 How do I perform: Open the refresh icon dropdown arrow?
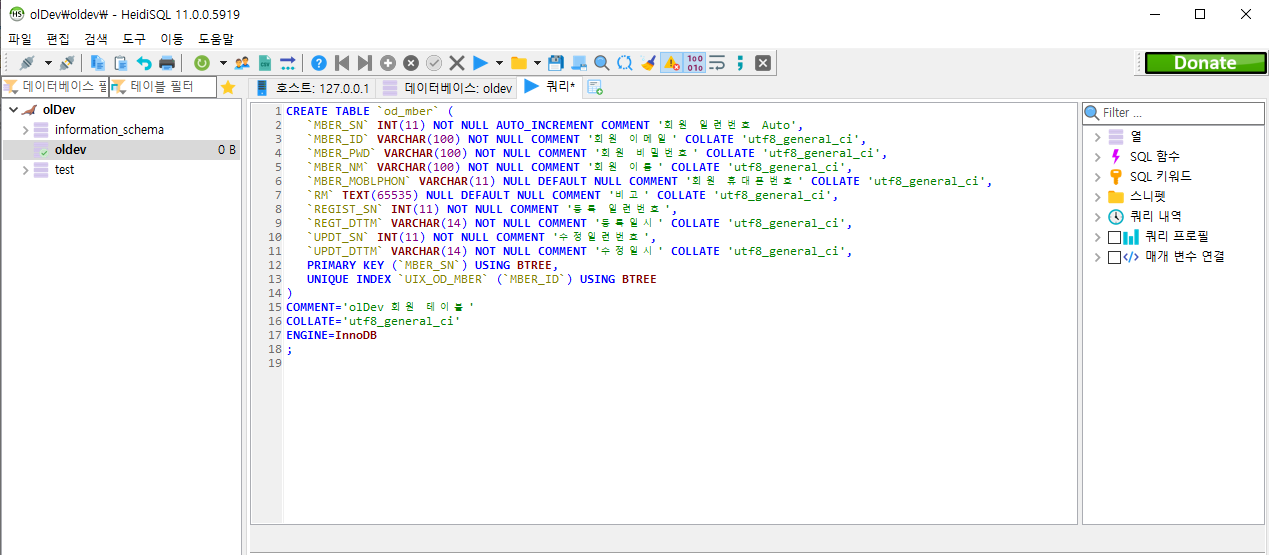click(x=223, y=63)
